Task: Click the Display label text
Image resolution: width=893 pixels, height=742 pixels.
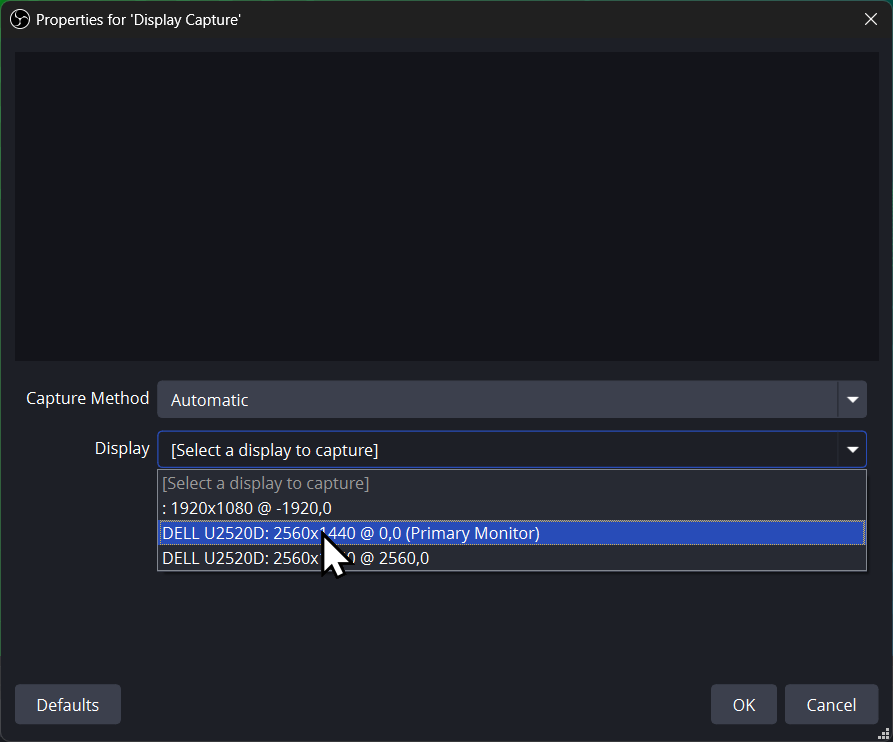Action: tap(122, 448)
